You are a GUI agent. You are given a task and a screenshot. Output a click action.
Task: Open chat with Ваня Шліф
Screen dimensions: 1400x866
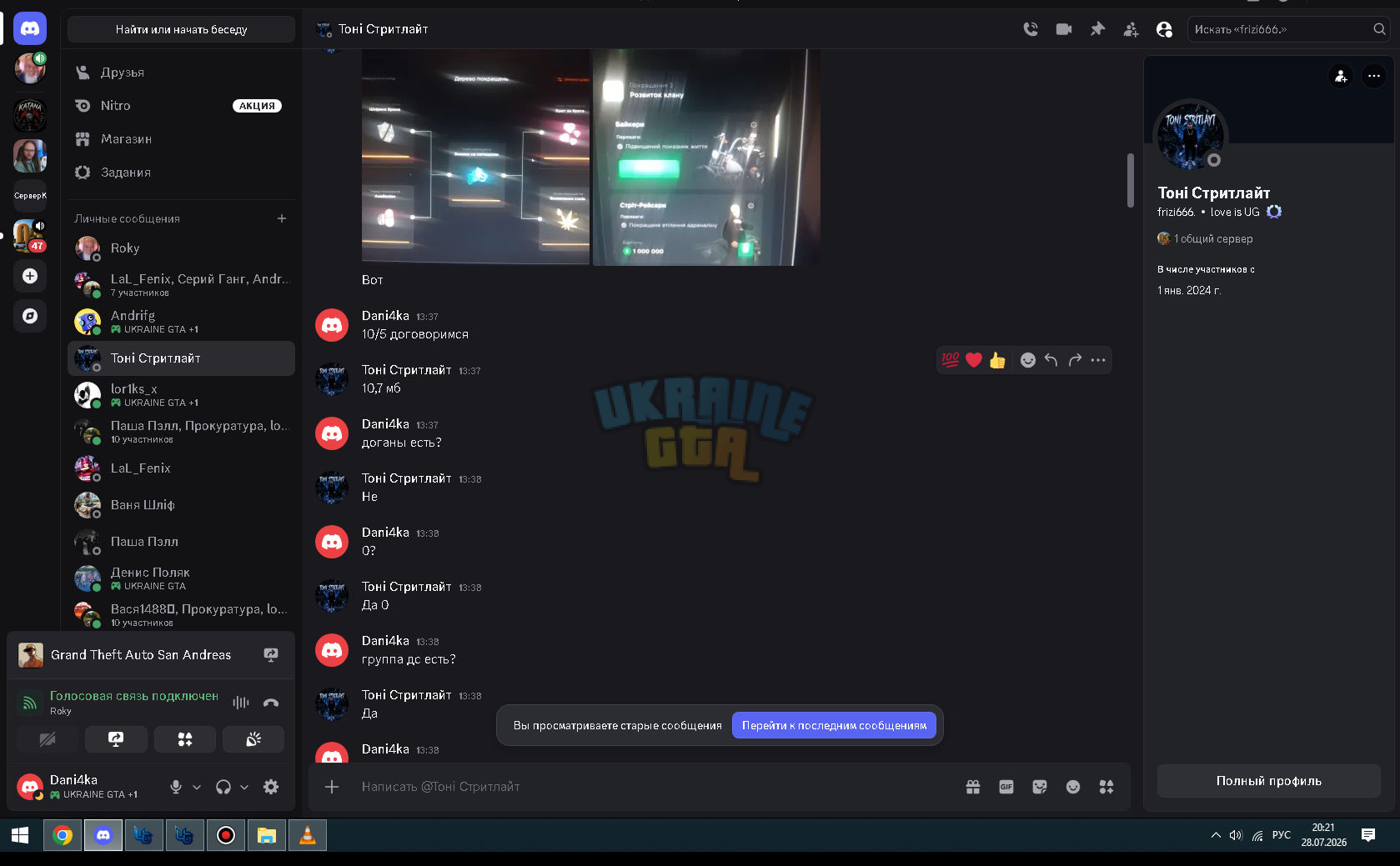pos(181,505)
